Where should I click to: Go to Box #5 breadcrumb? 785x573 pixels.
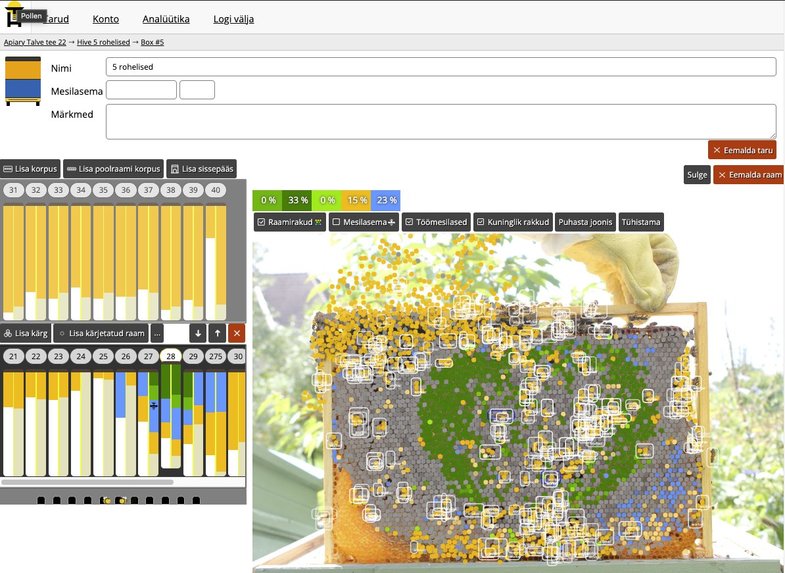(x=152, y=42)
